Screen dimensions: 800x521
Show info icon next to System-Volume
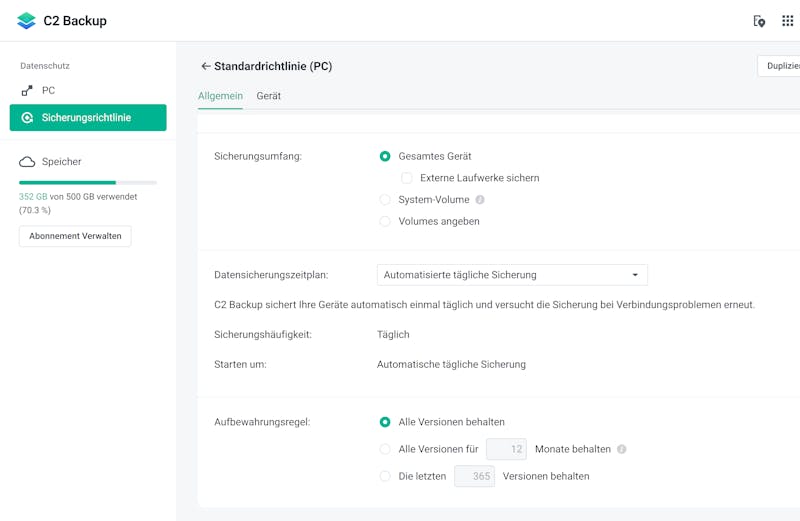(x=480, y=200)
